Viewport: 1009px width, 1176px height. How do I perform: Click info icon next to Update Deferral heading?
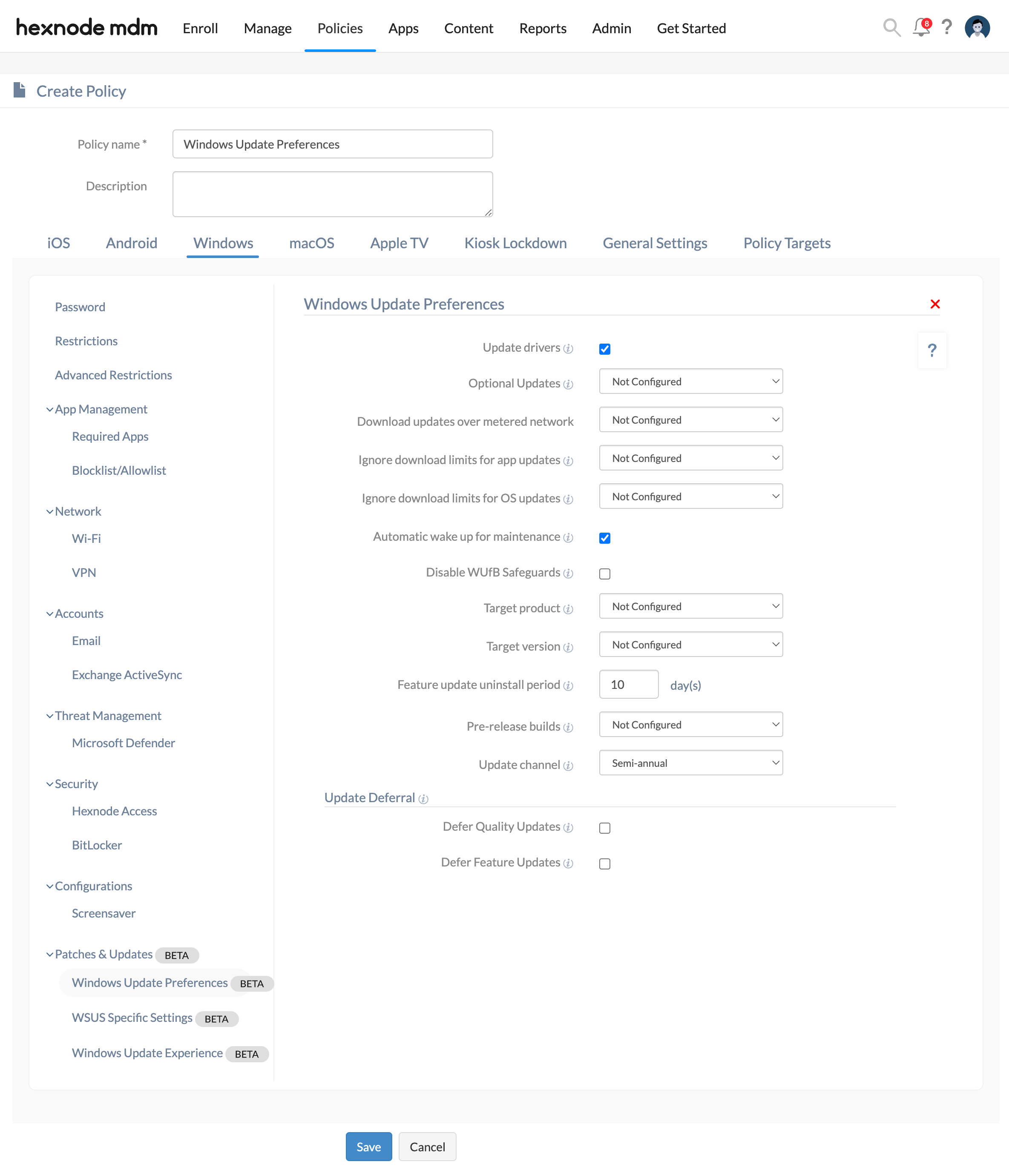click(x=423, y=799)
